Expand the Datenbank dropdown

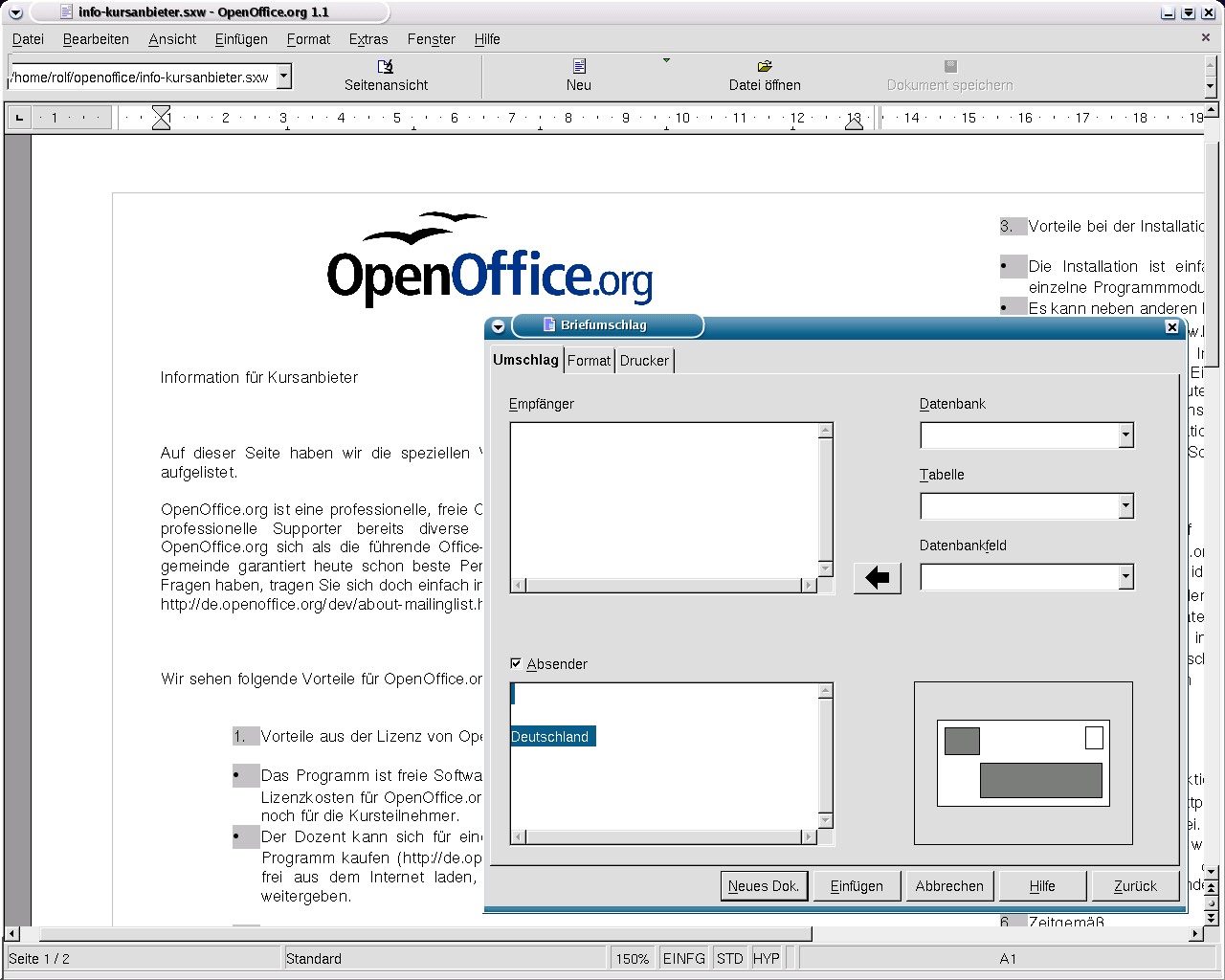tap(1125, 435)
